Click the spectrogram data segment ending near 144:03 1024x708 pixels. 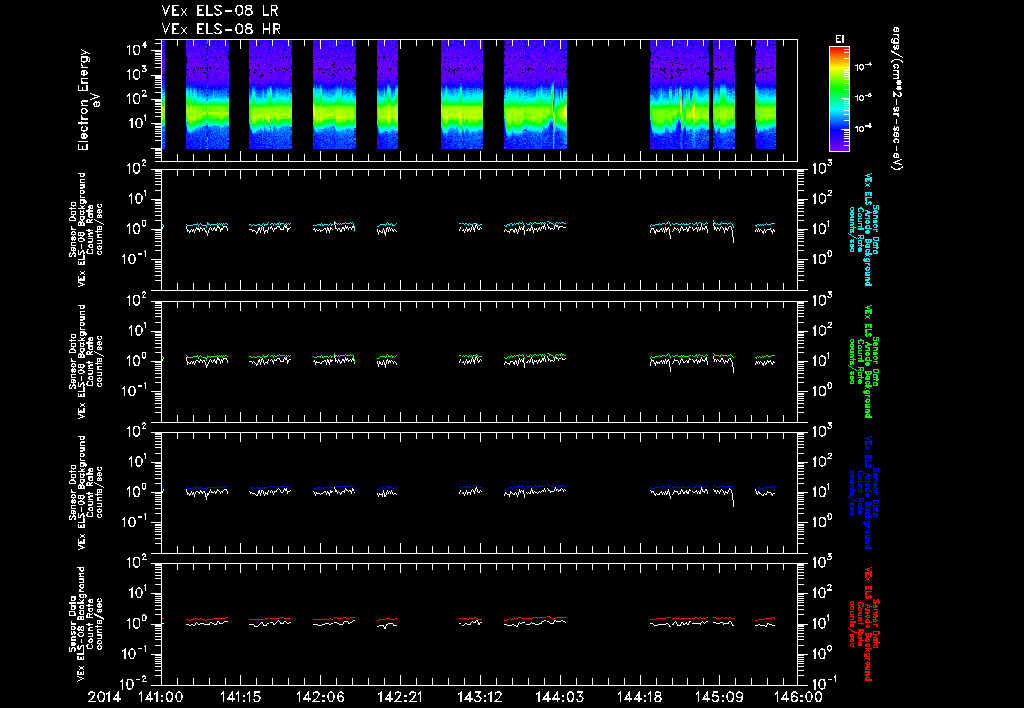[x=536, y=95]
